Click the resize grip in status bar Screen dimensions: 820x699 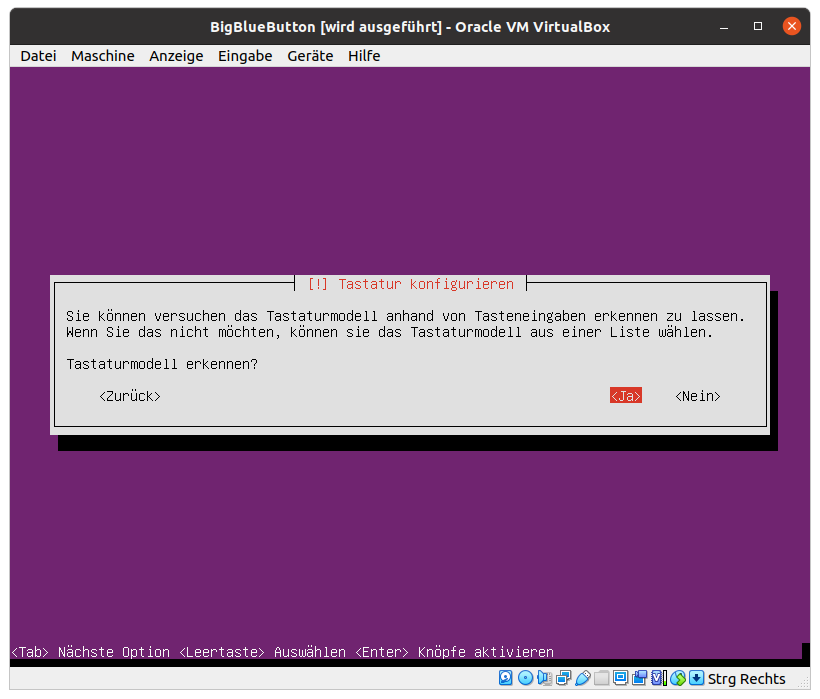point(802,681)
